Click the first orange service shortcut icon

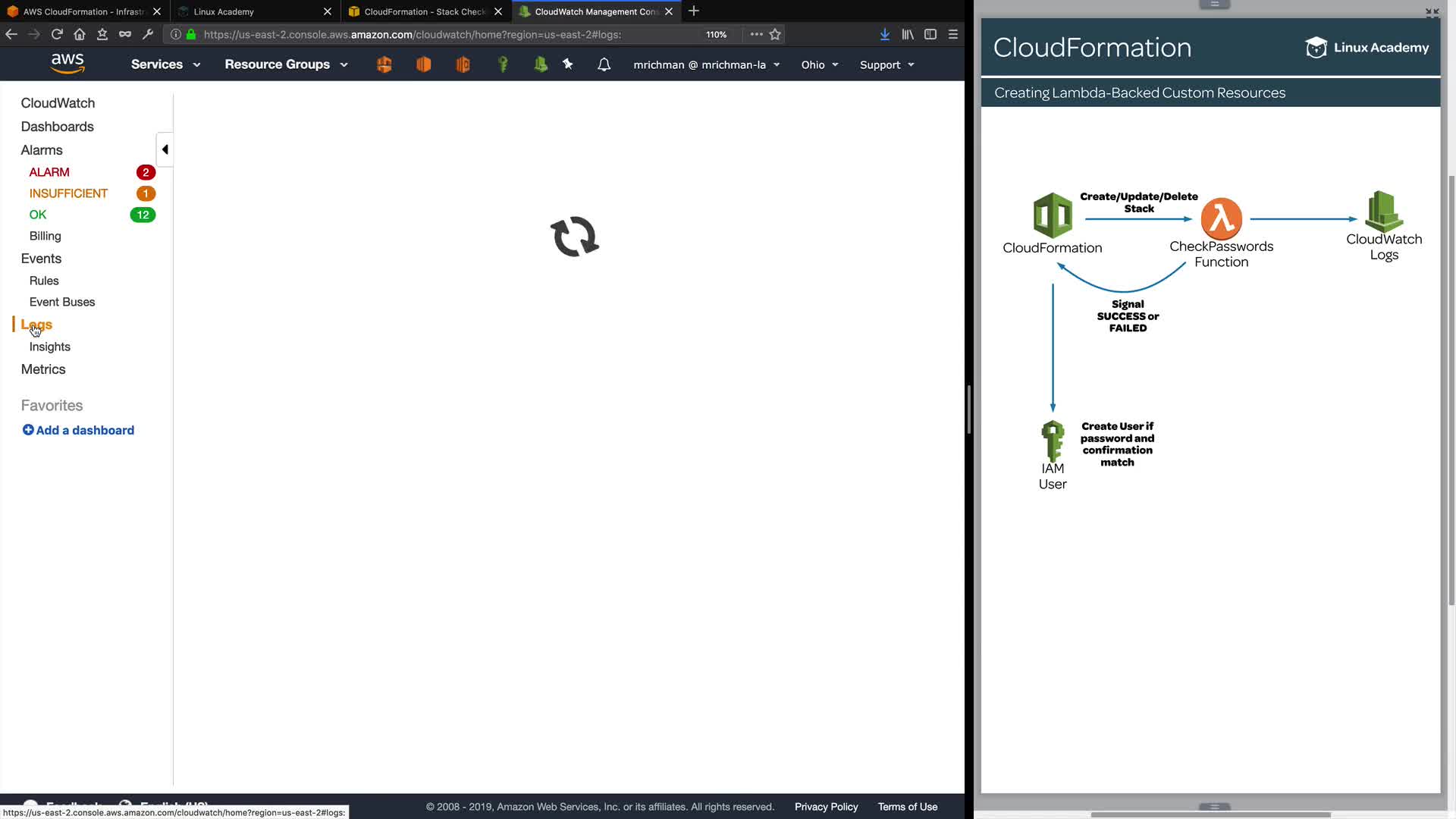click(384, 64)
